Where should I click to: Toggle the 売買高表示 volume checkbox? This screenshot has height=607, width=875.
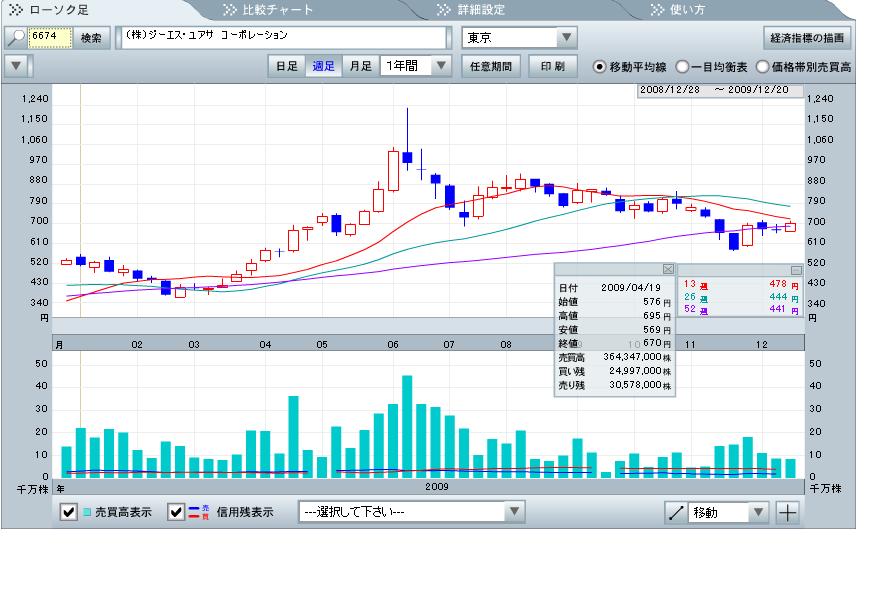click(x=69, y=512)
